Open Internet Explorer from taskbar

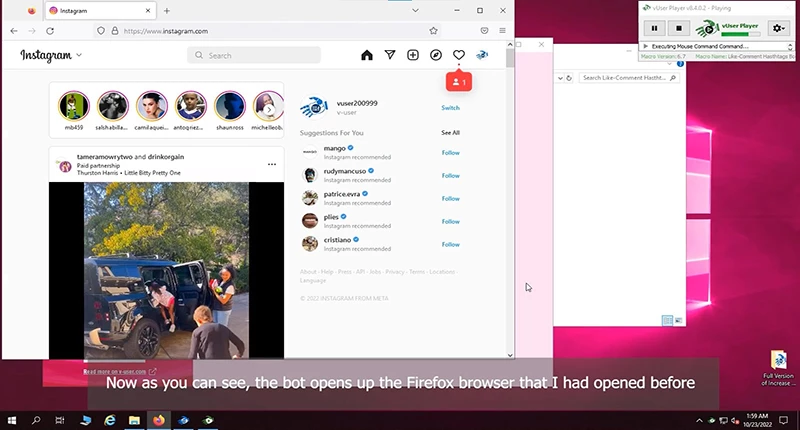tap(110, 420)
